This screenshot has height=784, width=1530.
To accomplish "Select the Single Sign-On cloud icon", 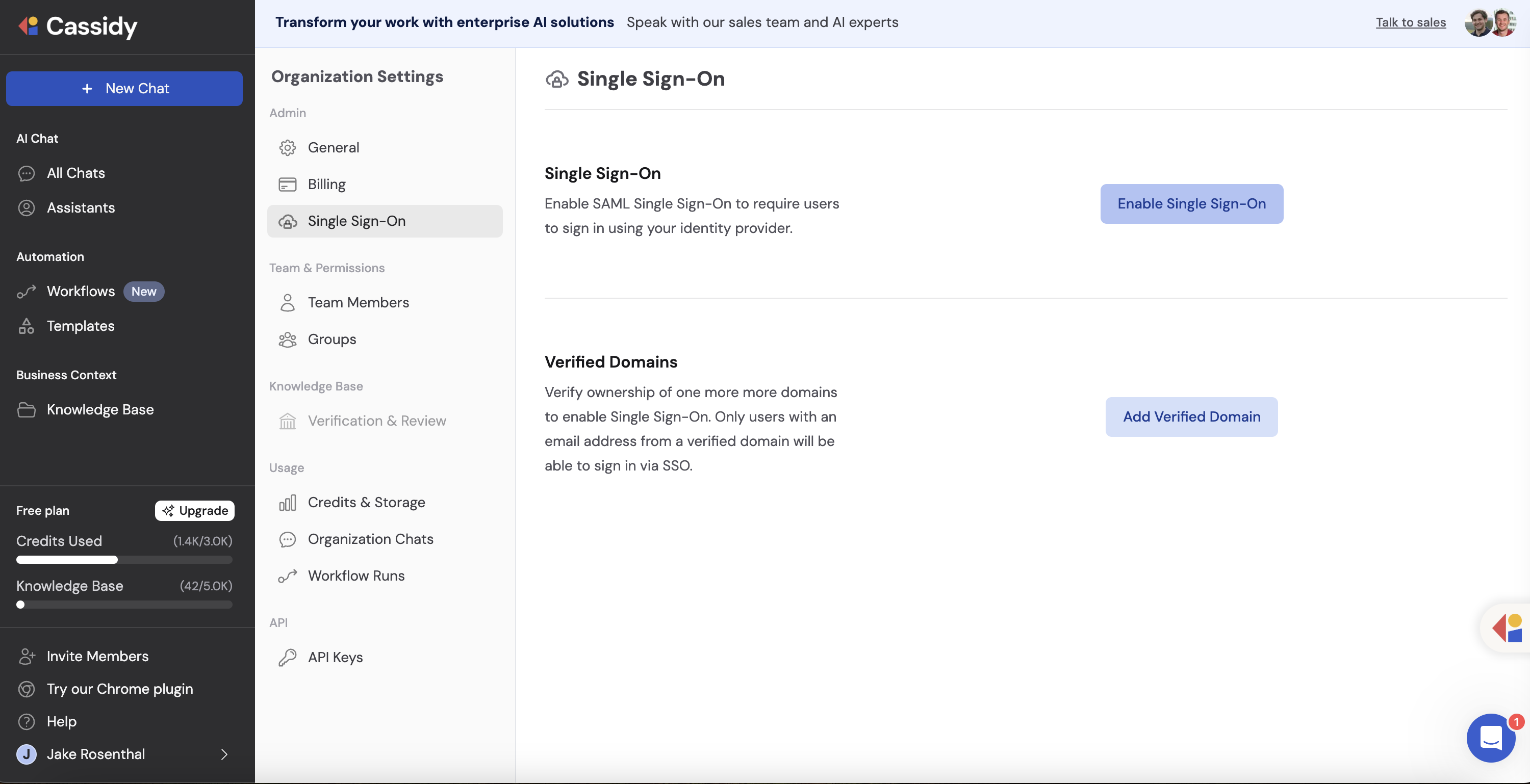I will (x=289, y=221).
